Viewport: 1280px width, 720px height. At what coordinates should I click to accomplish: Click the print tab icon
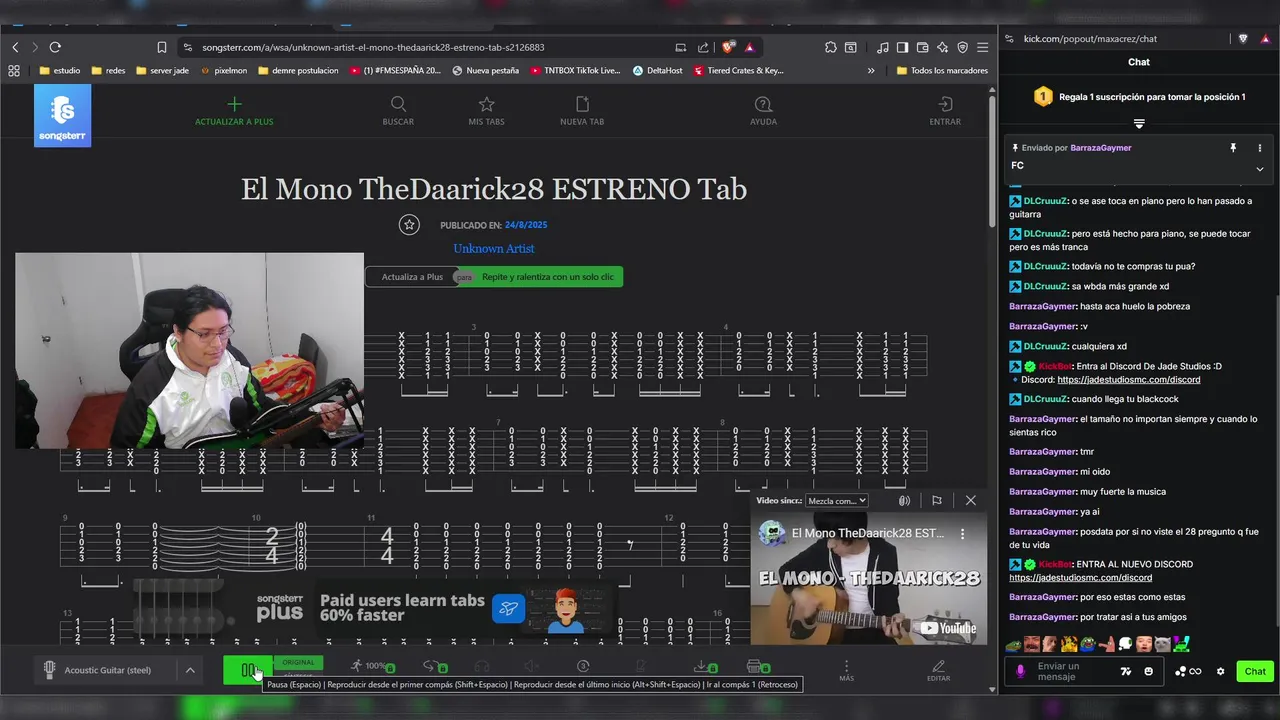tap(757, 666)
